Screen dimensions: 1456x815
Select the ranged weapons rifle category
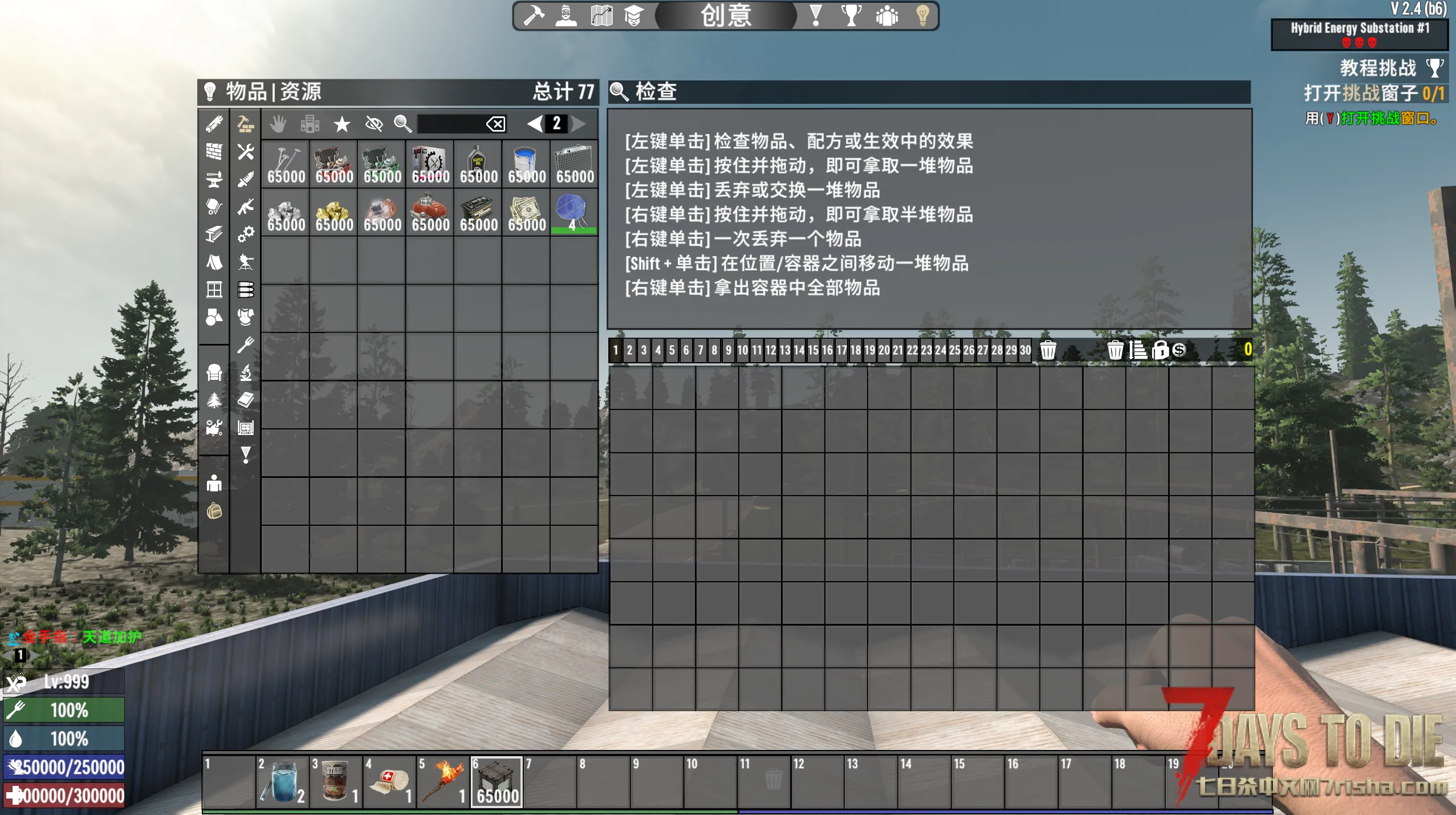pyautogui.click(x=246, y=206)
